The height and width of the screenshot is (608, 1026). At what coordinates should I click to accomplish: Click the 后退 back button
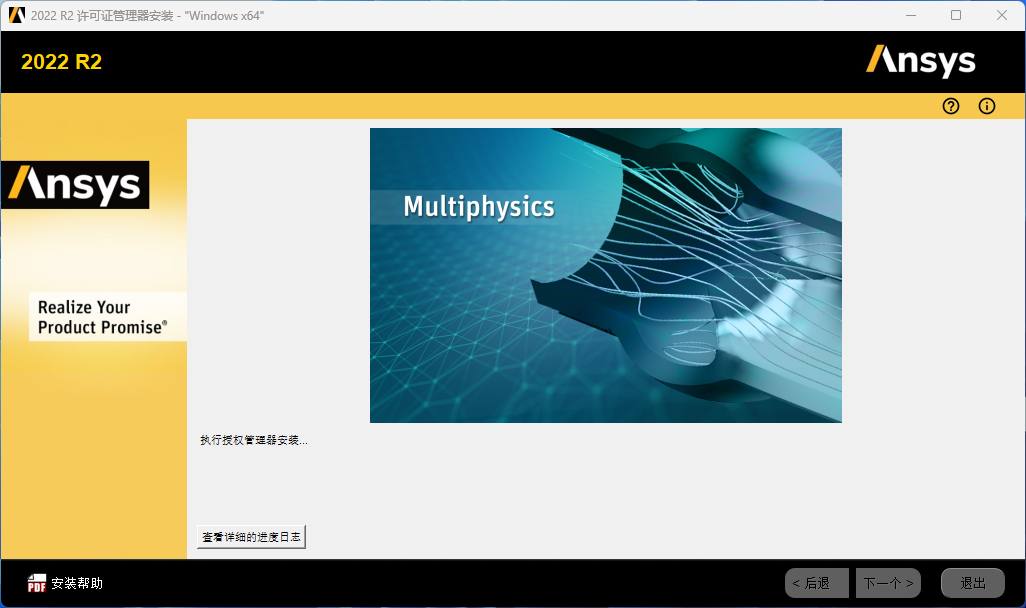(x=817, y=583)
